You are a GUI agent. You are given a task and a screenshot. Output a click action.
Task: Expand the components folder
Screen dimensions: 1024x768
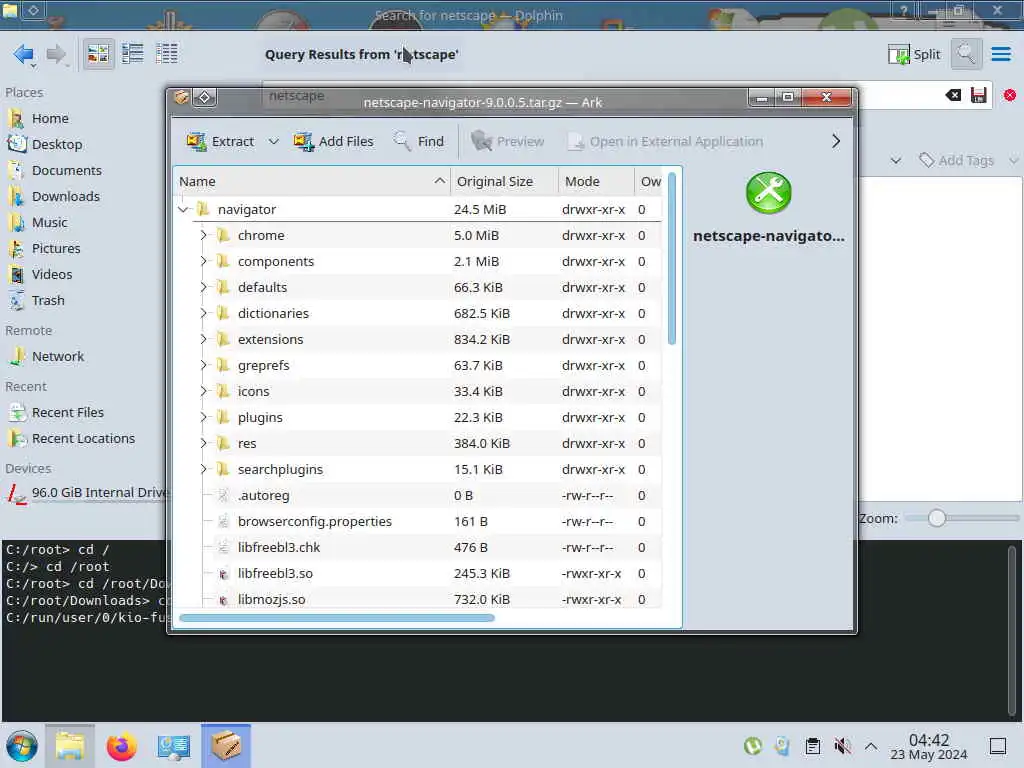[203, 261]
